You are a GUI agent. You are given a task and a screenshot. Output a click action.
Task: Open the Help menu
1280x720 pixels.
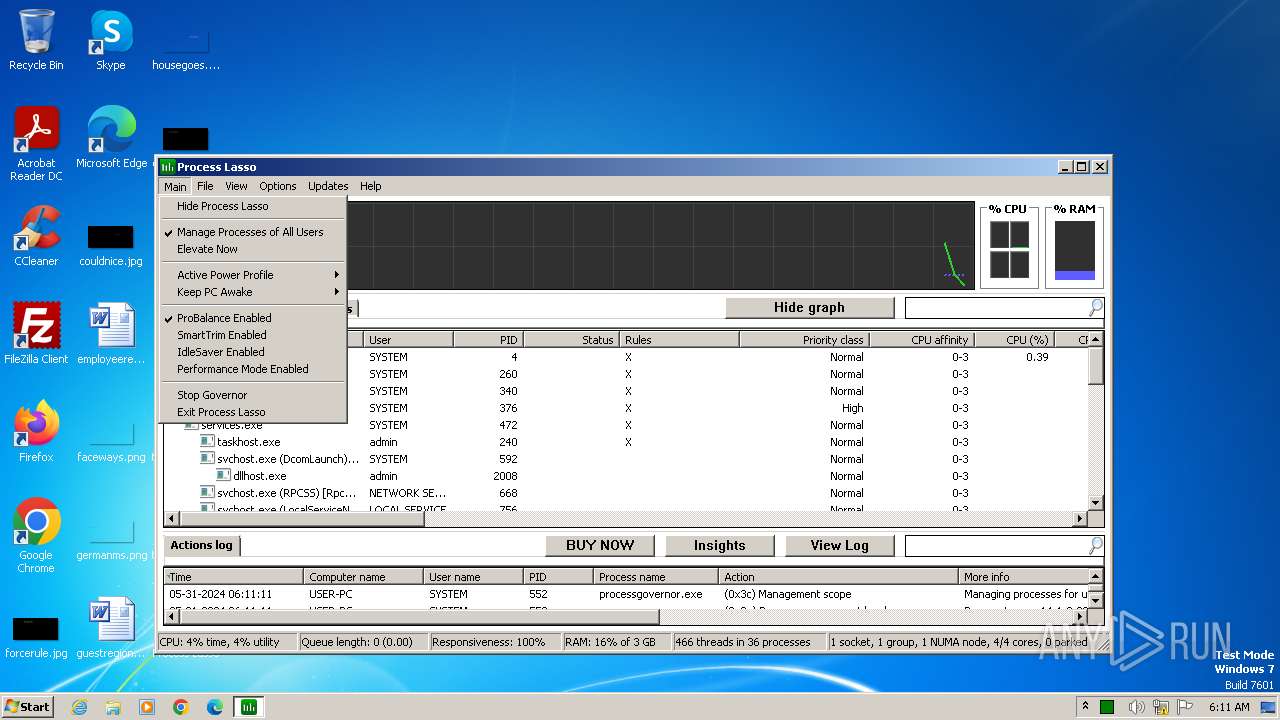[371, 186]
